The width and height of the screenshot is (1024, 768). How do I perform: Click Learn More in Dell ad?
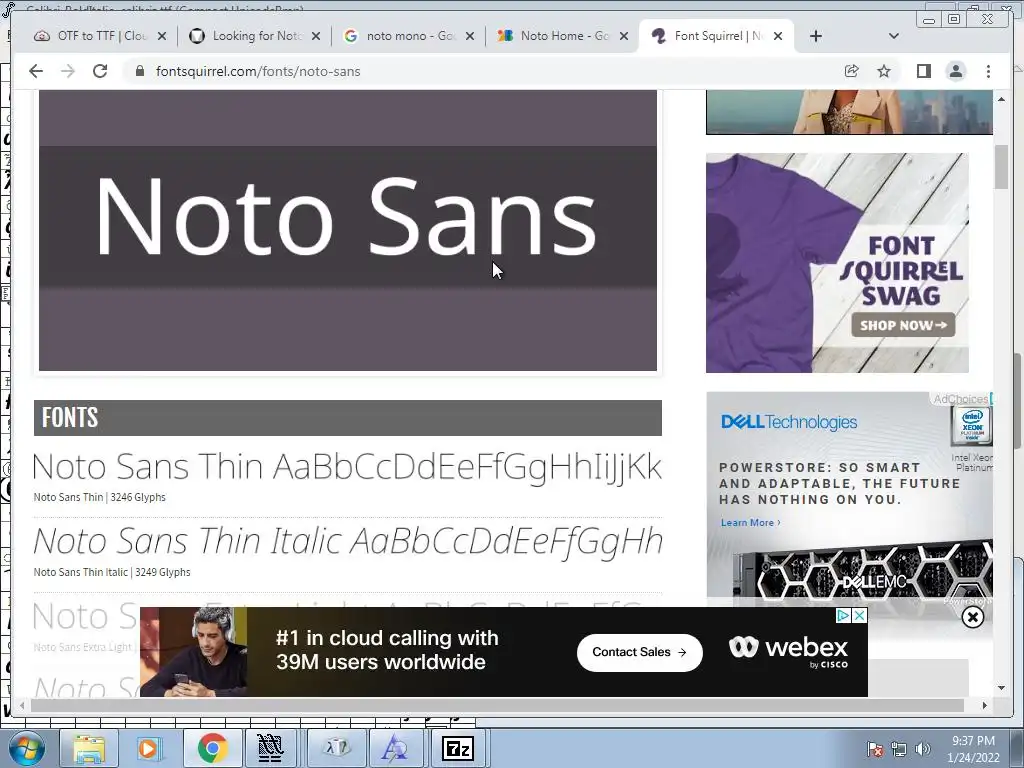(750, 522)
